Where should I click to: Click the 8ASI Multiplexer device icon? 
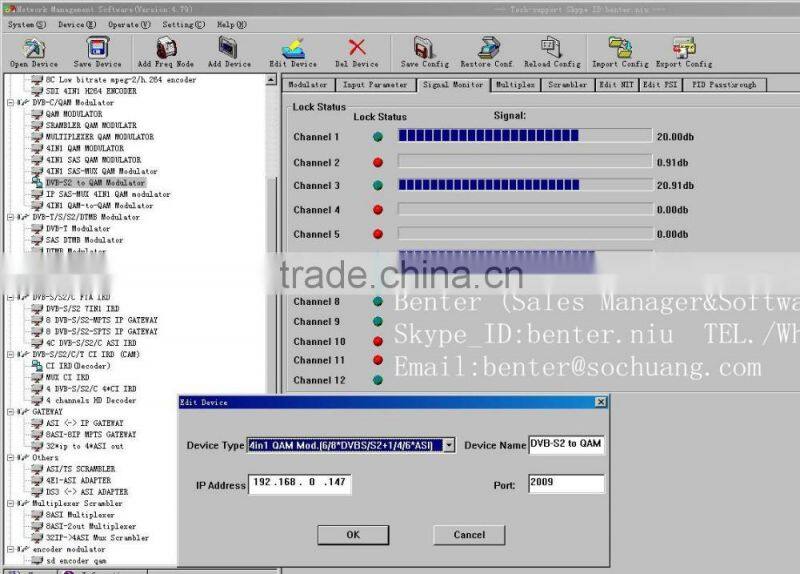(x=37, y=514)
